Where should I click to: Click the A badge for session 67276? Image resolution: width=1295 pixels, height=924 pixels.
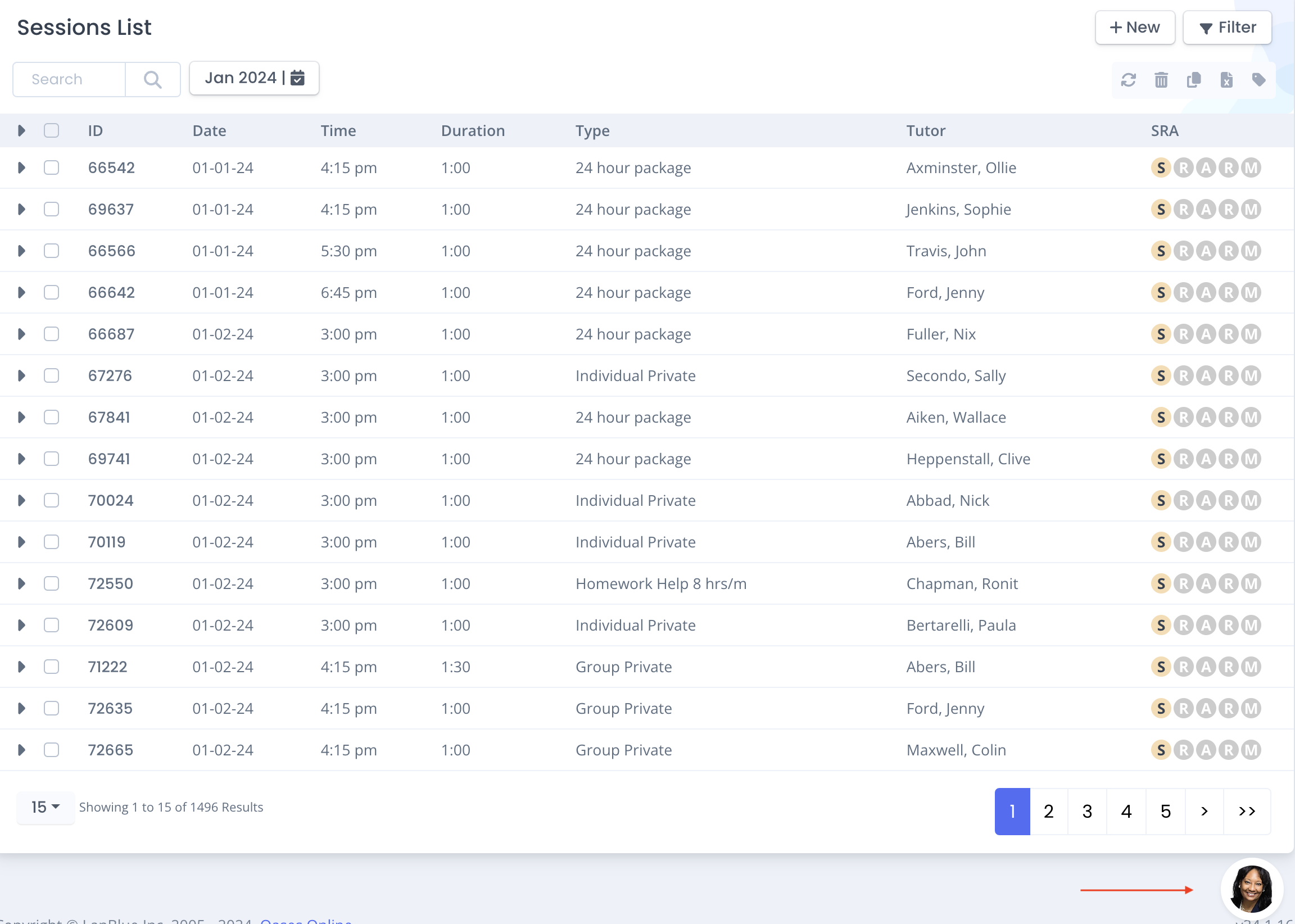1206,375
